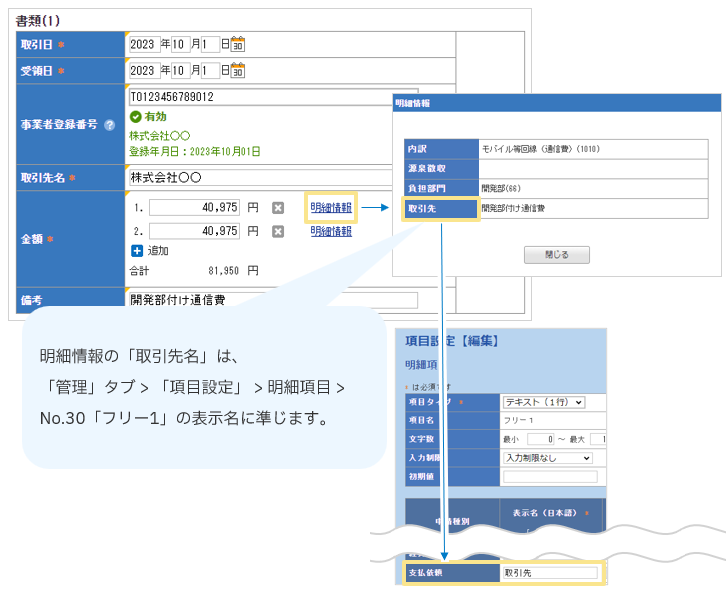Open the calendar picker for 取引日
The width and height of the screenshot is (726, 590).
pos(238,44)
